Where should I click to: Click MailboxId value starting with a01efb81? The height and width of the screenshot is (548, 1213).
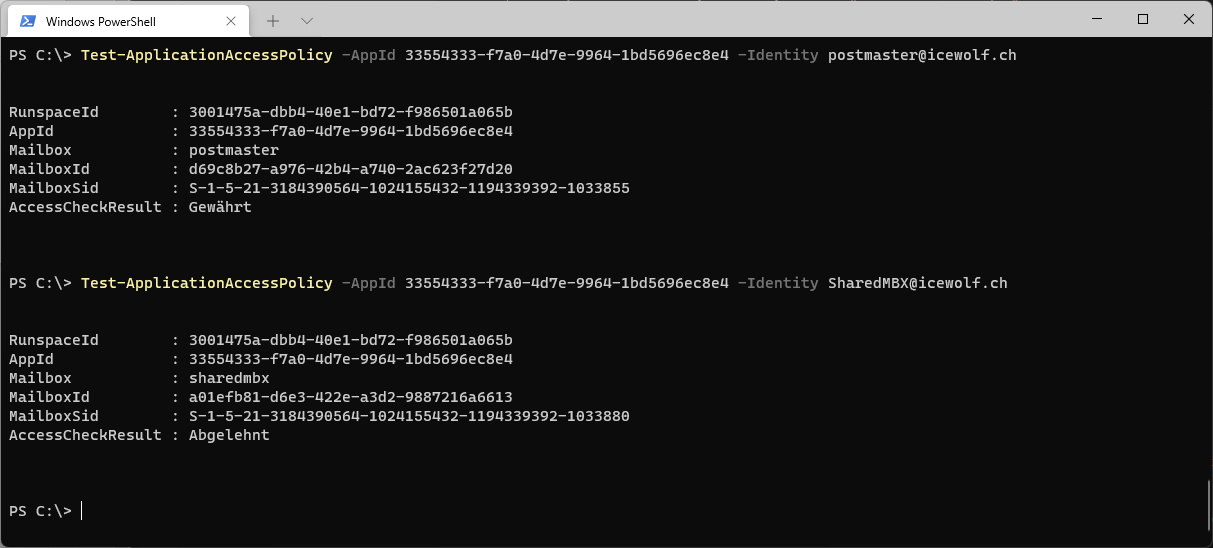350,397
